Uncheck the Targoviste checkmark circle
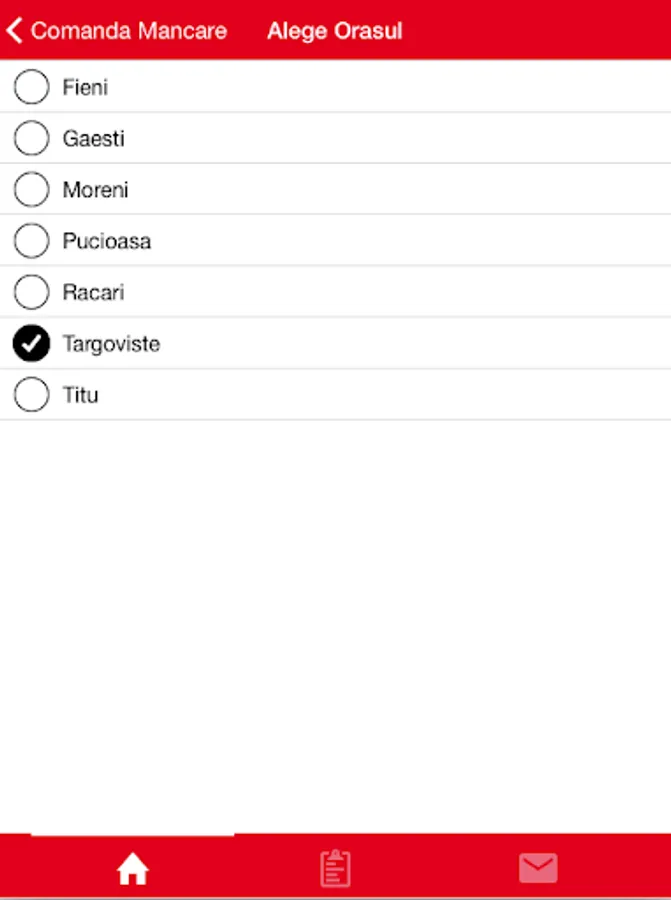The image size is (671, 900). pyautogui.click(x=31, y=344)
